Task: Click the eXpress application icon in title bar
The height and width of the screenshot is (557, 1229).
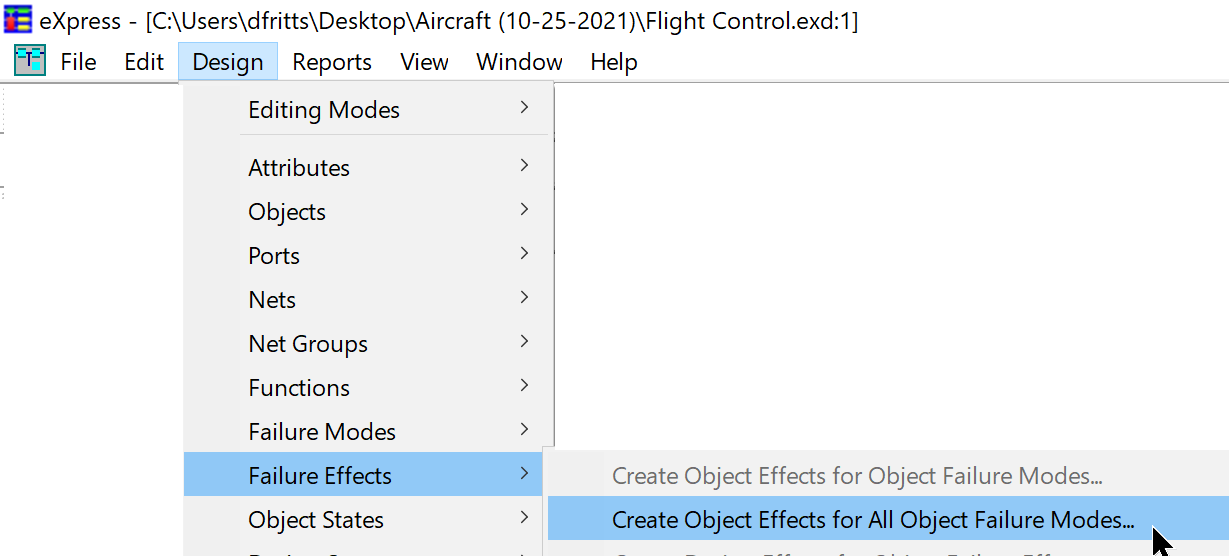Action: click(x=18, y=21)
